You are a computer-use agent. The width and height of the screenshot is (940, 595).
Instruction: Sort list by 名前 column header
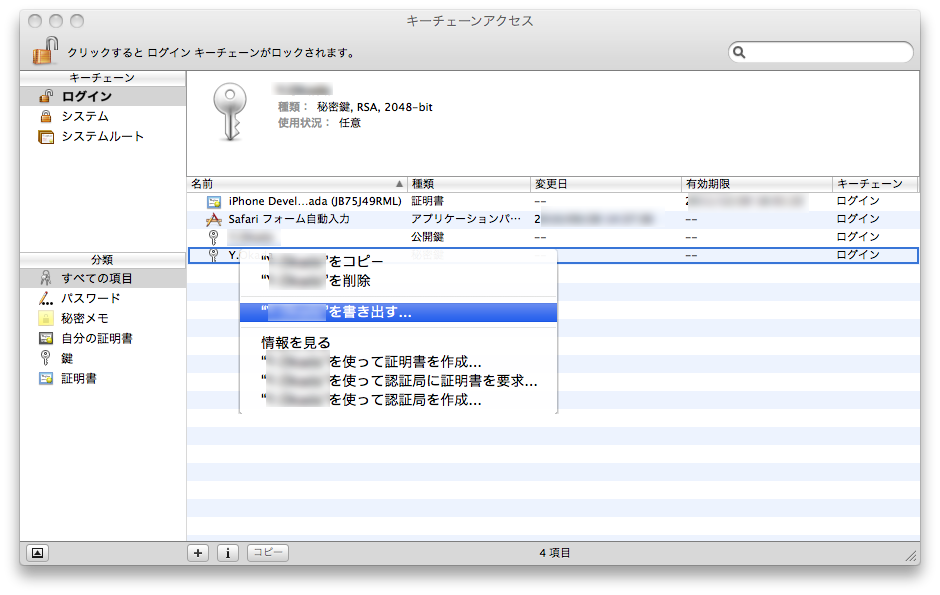297,184
